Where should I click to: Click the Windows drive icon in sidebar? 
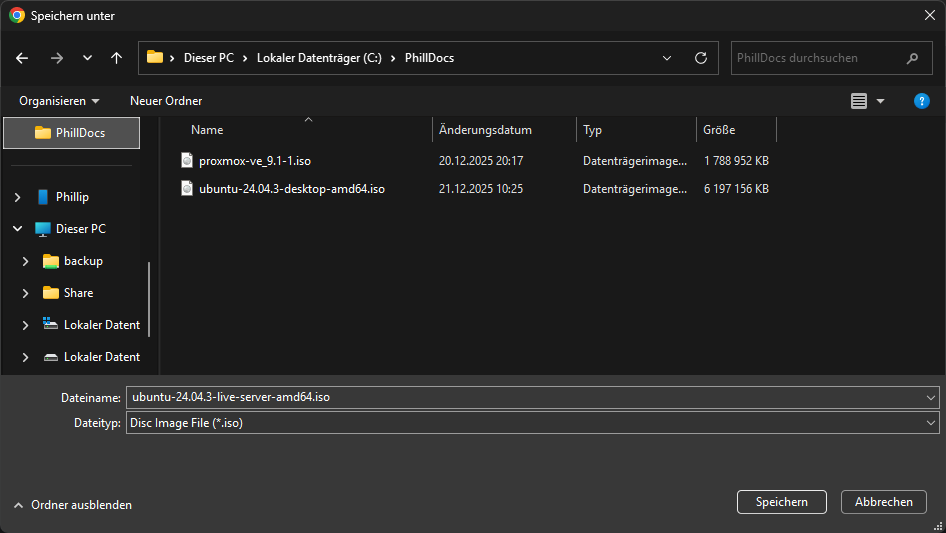pyautogui.click(x=51, y=324)
